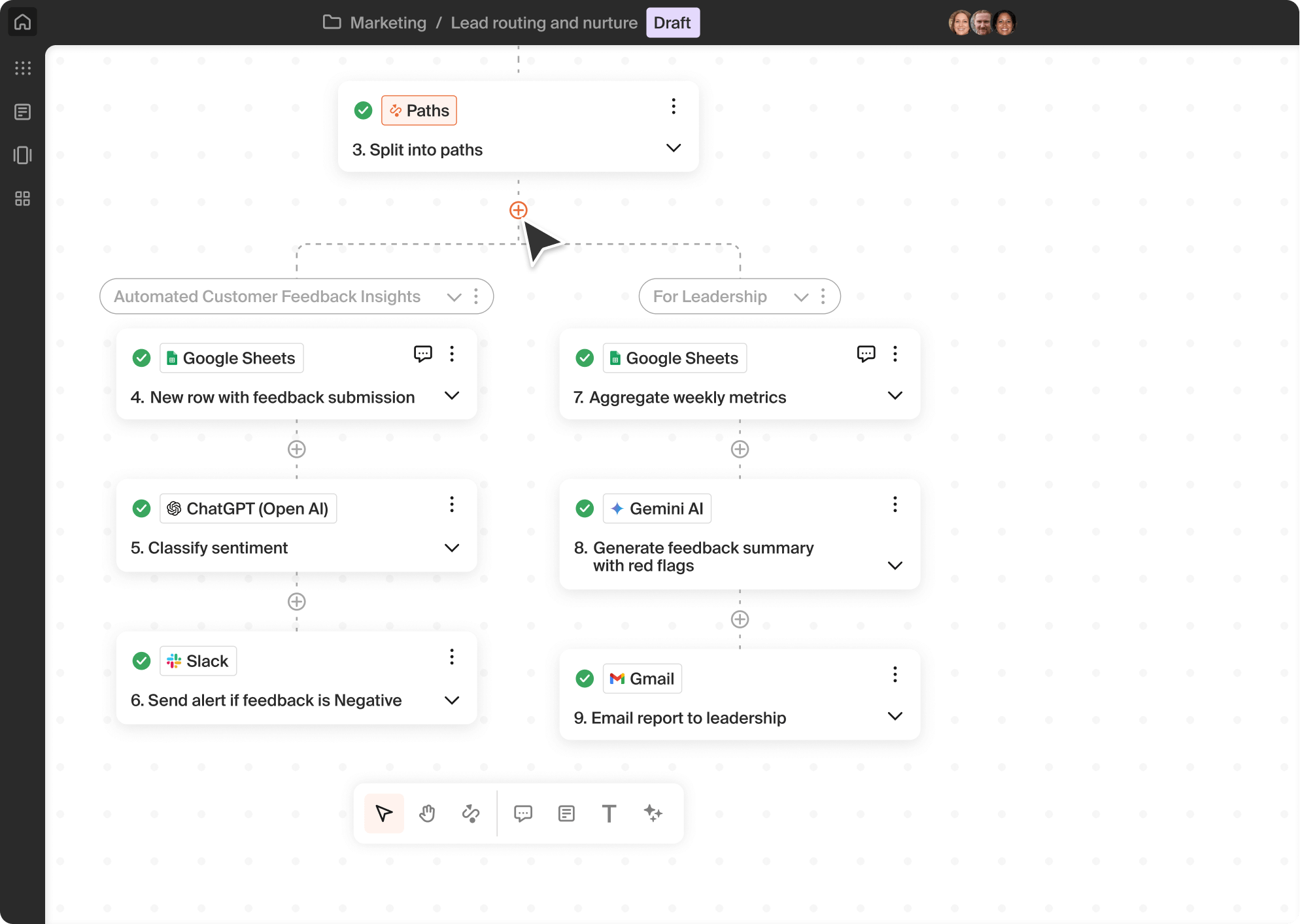
Task: Click green check on Paths step
Action: [x=363, y=111]
